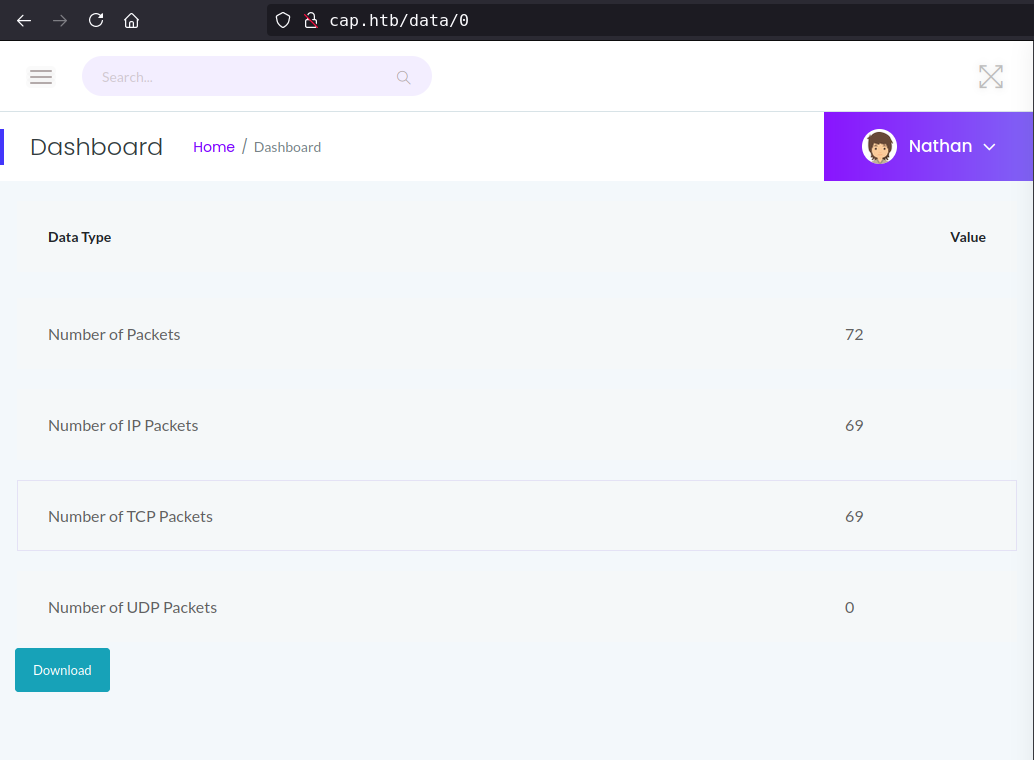
Task: Open the Nathan account menu
Action: point(940,147)
